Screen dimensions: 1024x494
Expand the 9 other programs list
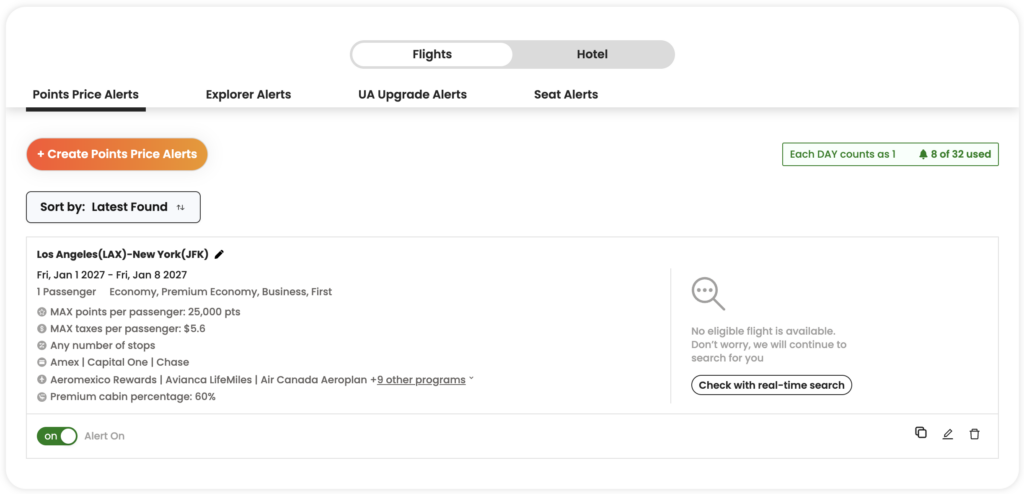[421, 380]
